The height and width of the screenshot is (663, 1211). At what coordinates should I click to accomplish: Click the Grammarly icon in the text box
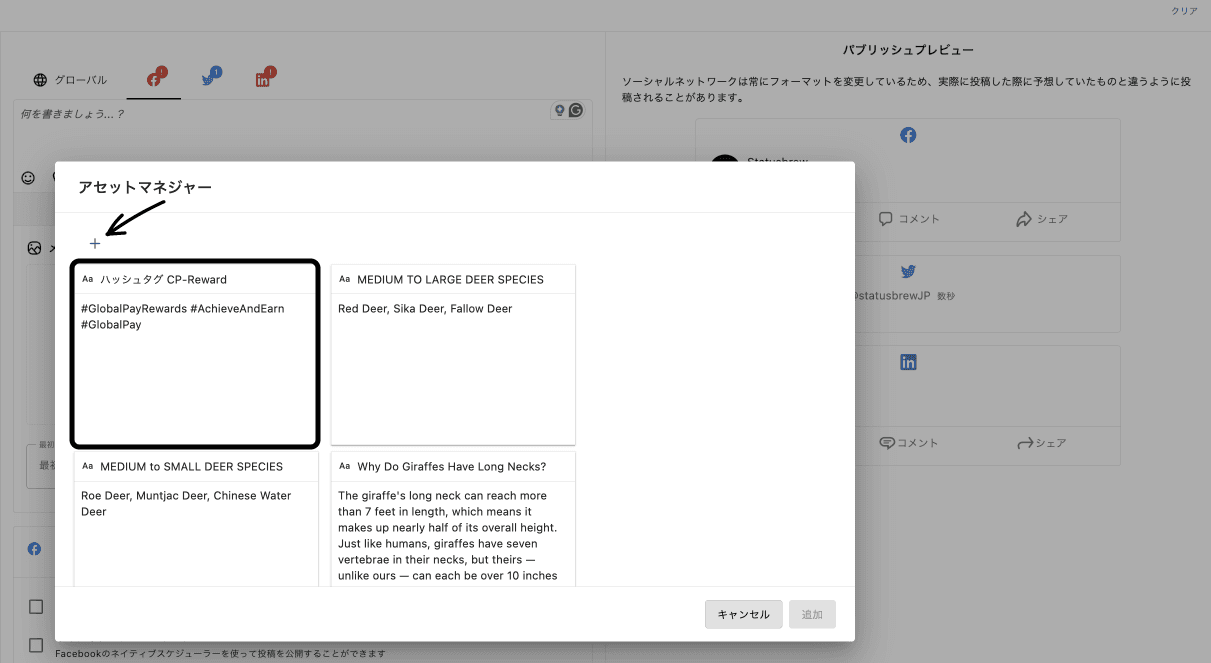576,111
